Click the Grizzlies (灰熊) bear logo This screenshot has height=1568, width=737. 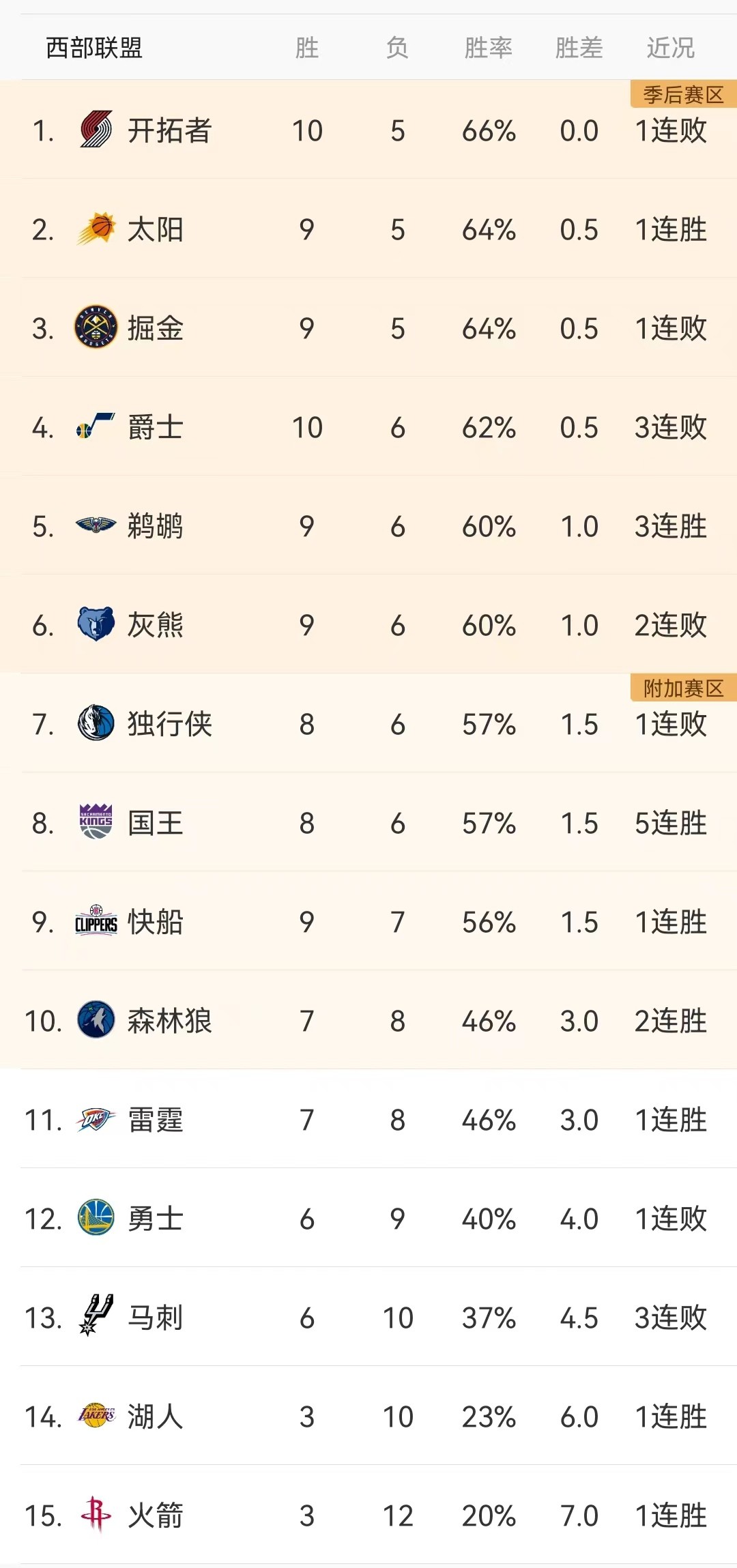pos(96,624)
